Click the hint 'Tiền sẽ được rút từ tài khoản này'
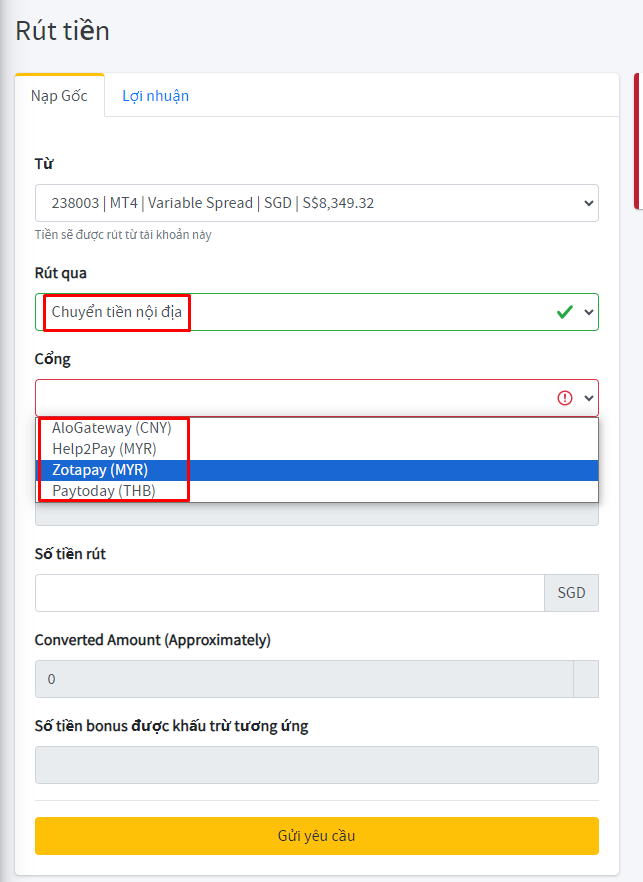Screen dimensions: 643x882 point(123,235)
